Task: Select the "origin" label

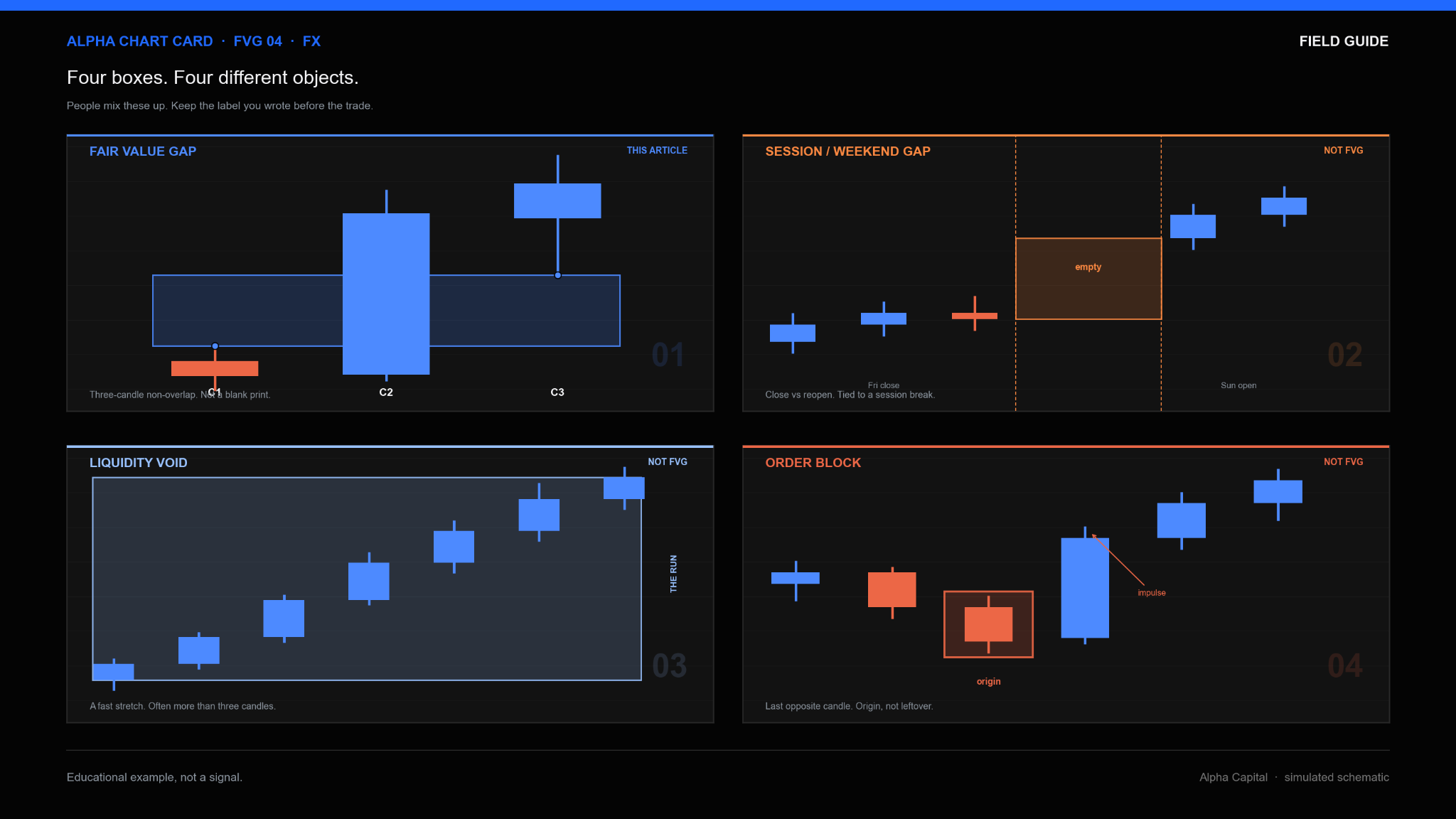Action: tap(988, 682)
